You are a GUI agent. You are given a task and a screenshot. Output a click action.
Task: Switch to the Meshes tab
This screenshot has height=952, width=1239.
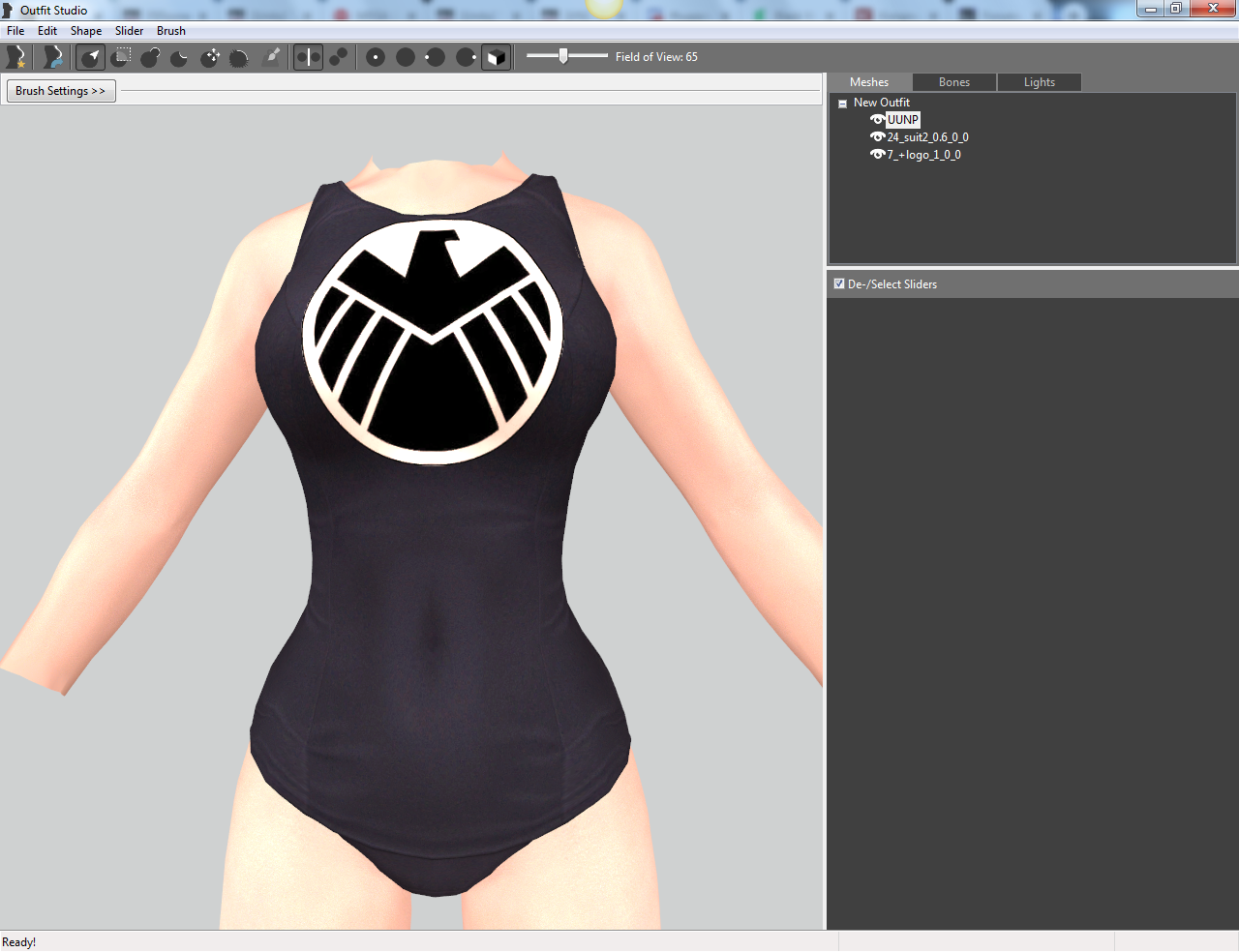pyautogui.click(x=869, y=82)
